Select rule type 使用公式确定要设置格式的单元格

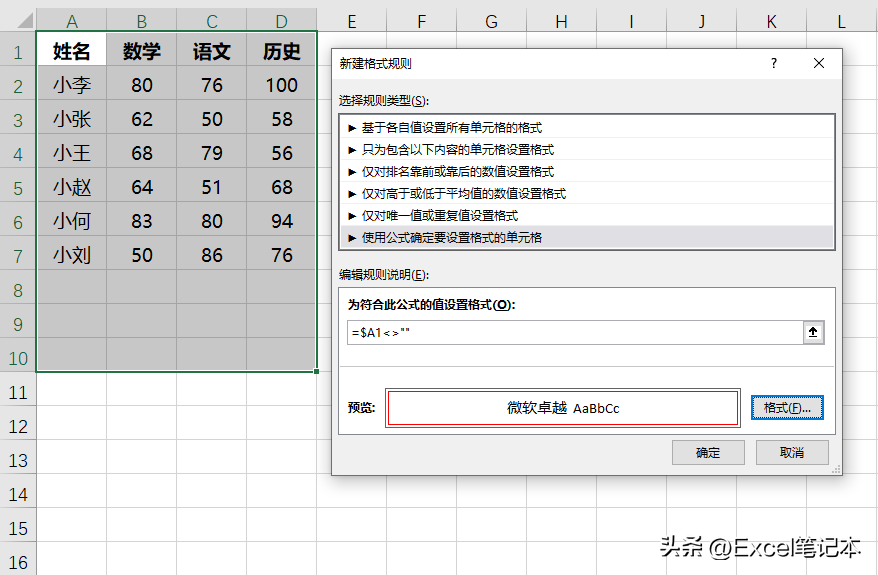coord(587,237)
